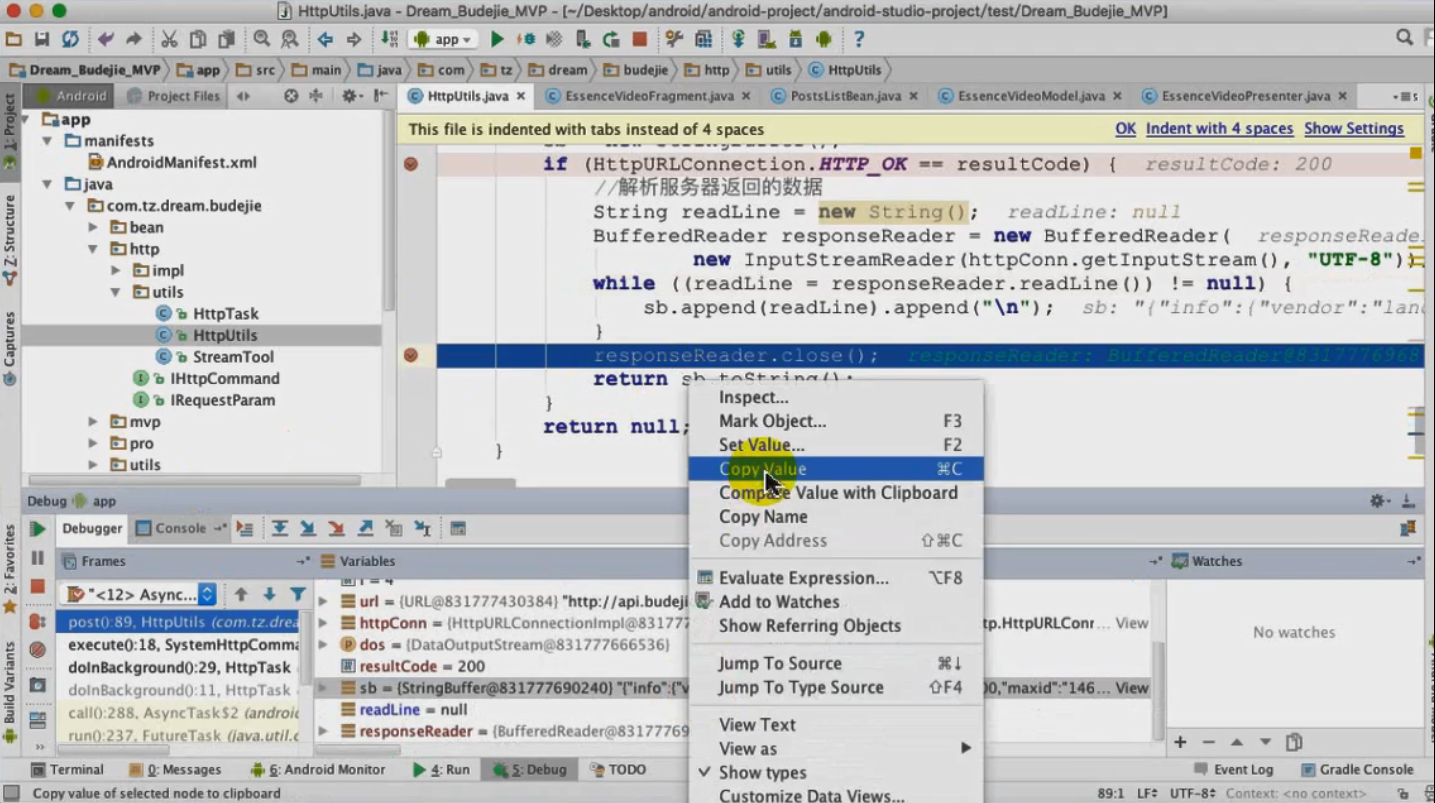Click Mute Breakpoints icon in Debug sidebar
The image size is (1435, 803).
(x=38, y=650)
